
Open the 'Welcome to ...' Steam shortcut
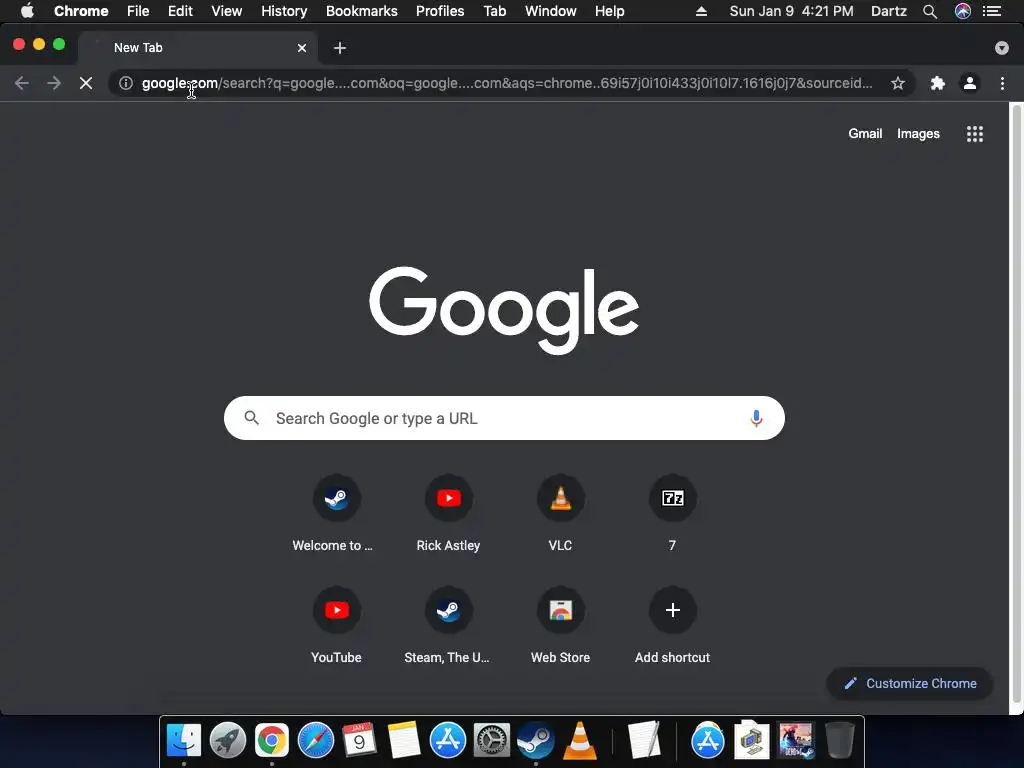point(336,514)
